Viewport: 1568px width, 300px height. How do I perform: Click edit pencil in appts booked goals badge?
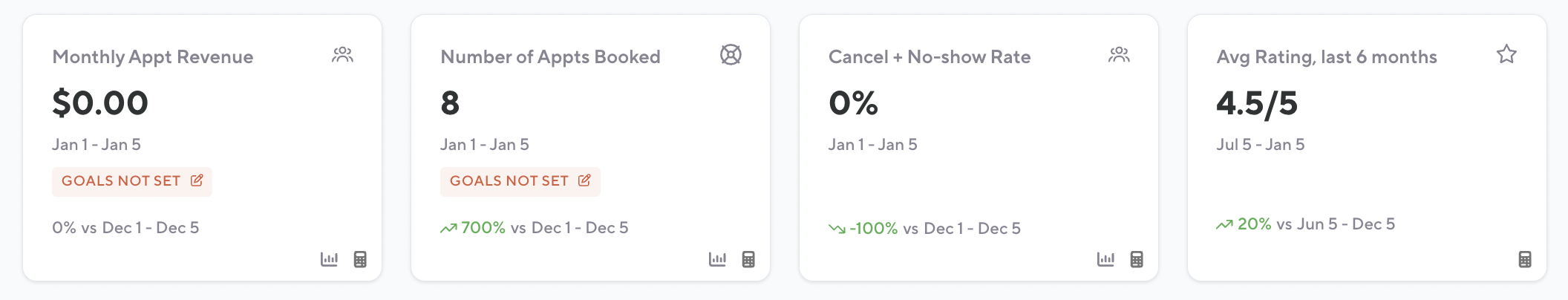584,180
